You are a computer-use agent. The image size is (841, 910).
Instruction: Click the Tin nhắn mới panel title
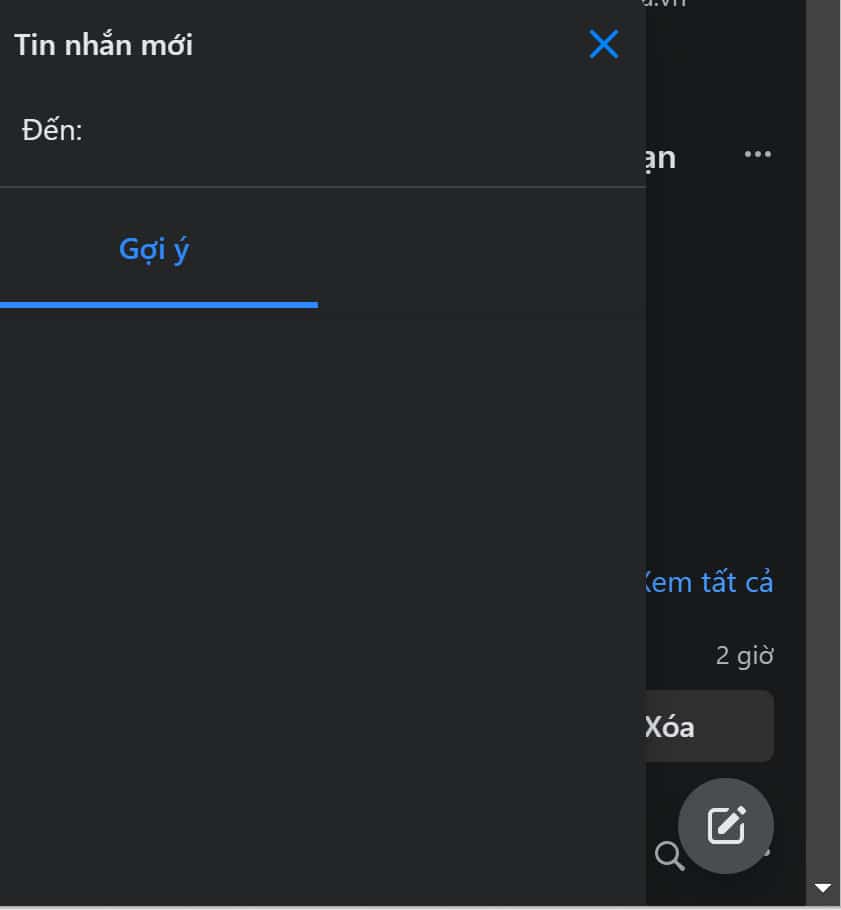(104, 45)
